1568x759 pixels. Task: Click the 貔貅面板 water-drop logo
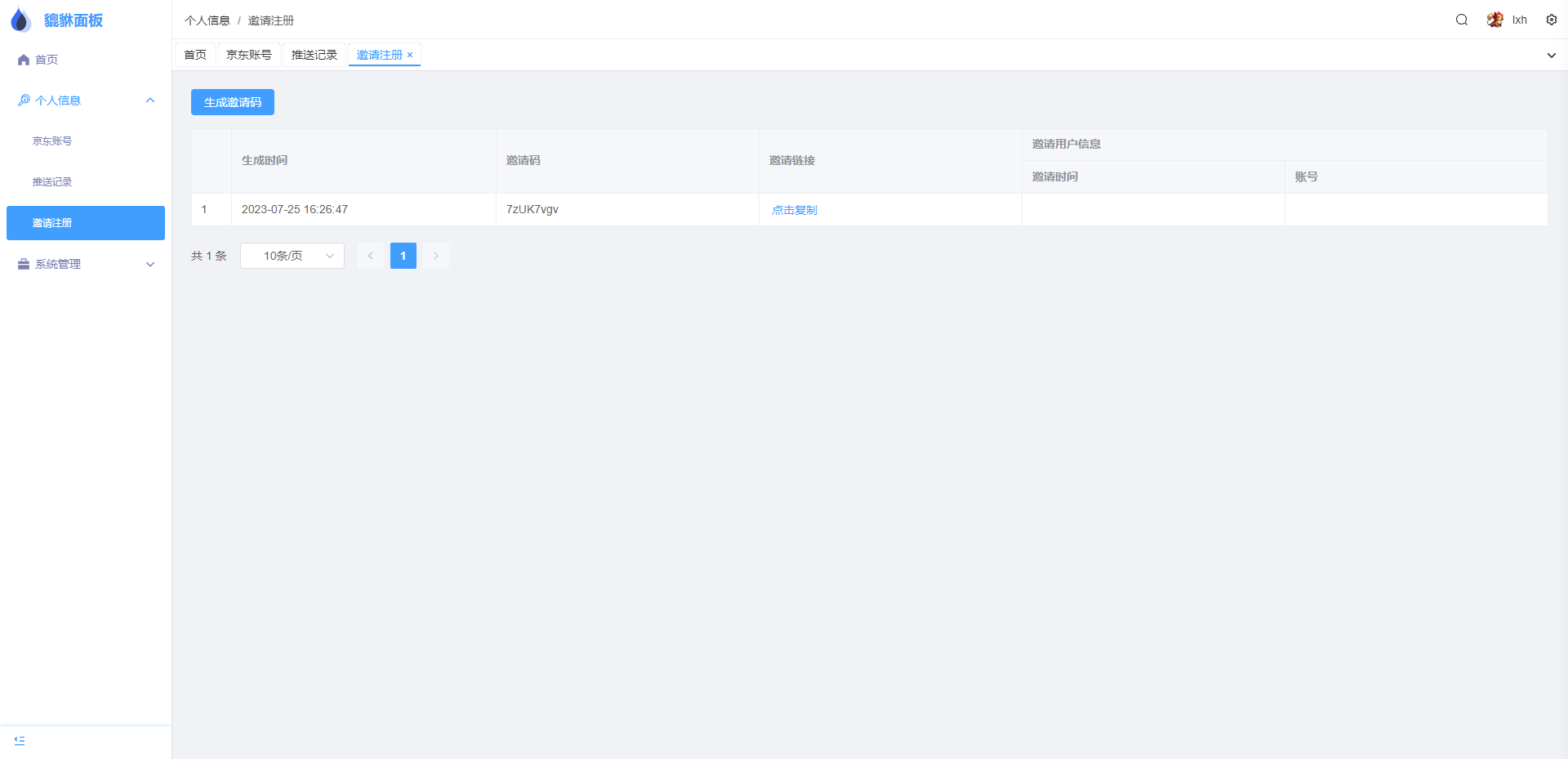[20, 20]
